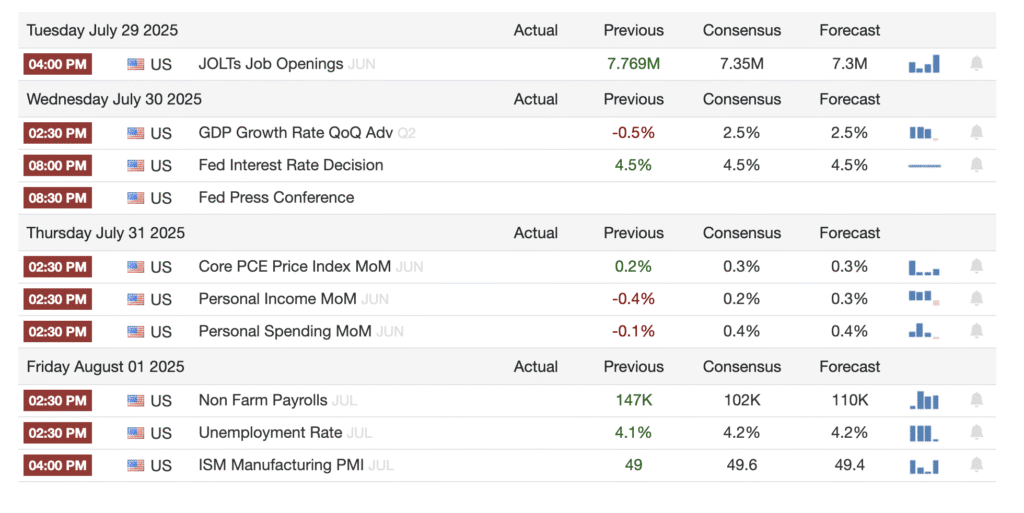Click the Forecast header in Friday August 01 row
The image size is (1024, 513).
tap(849, 366)
